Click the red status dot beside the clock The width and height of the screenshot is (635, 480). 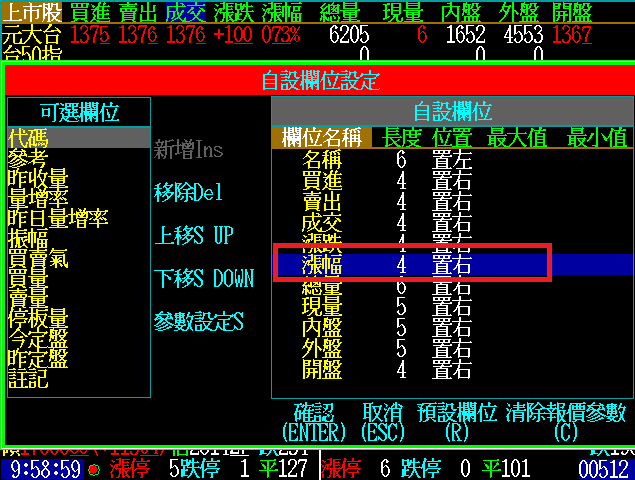[94, 469]
